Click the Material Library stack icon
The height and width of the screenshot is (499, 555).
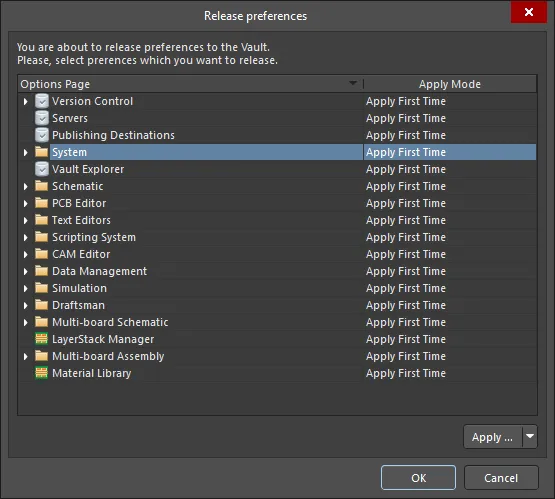41,373
